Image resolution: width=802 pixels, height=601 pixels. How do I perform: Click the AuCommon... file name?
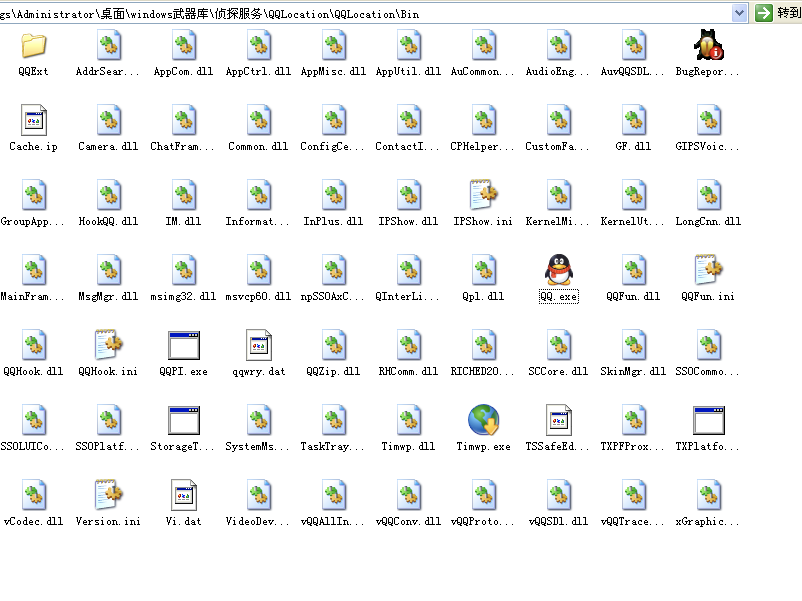click(x=482, y=72)
